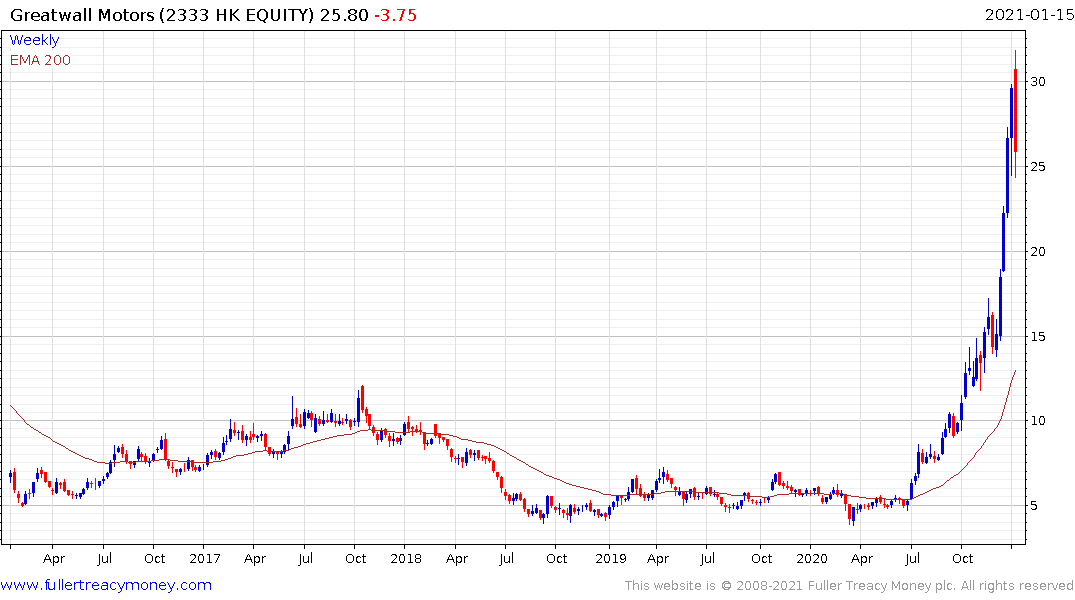1075x600 pixels.
Task: Open the www.fullertreacymoney.com link
Action: pos(106,585)
